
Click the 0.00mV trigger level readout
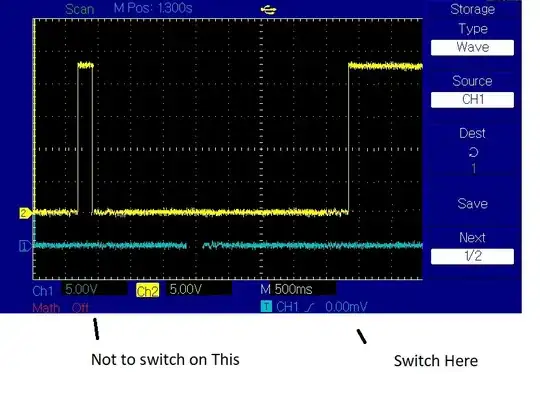click(346, 307)
